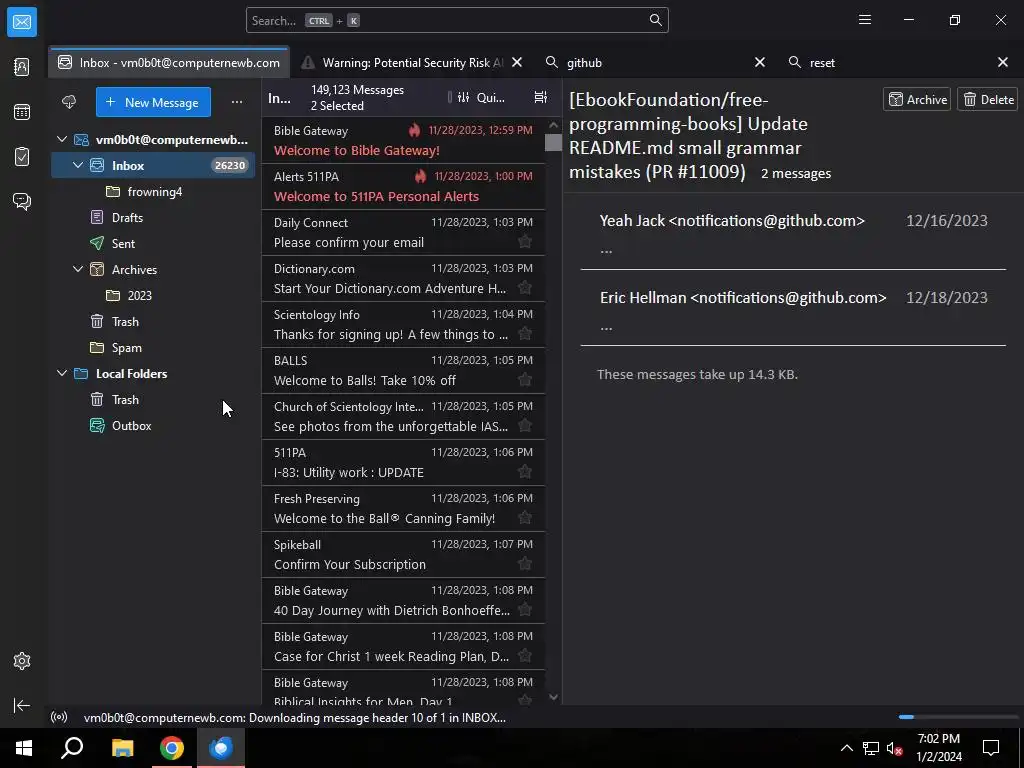Viewport: 1024px width, 768px height.
Task: Click the Mail space icon
Action: 22,22
